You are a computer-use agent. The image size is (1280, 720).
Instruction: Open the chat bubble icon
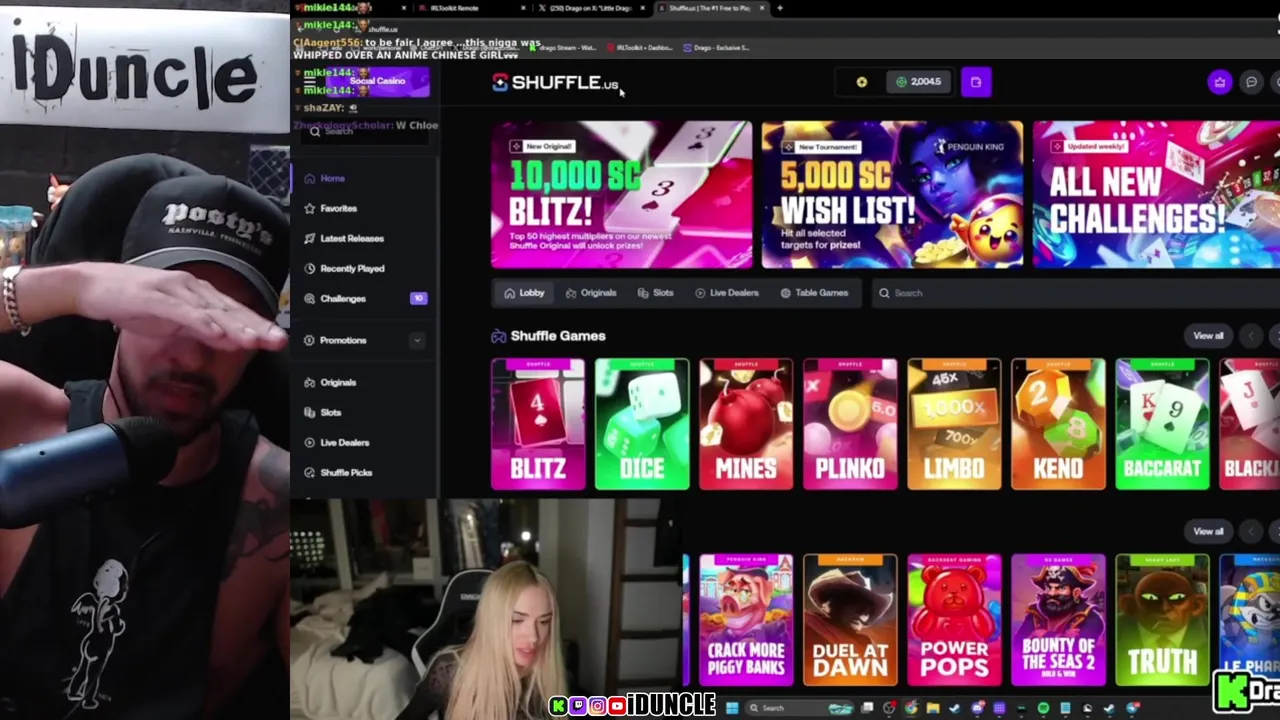1251,82
